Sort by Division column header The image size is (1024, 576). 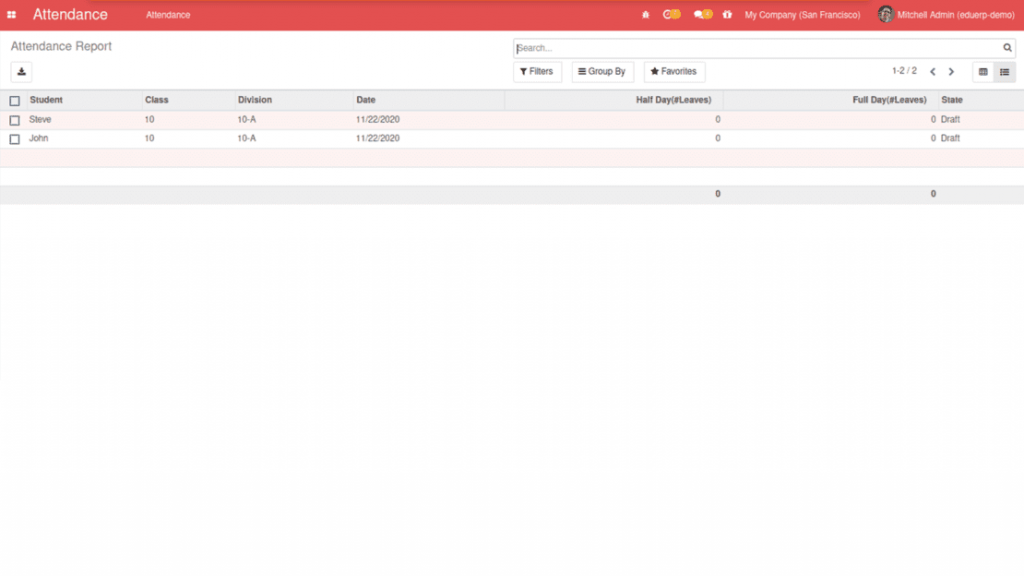click(255, 100)
